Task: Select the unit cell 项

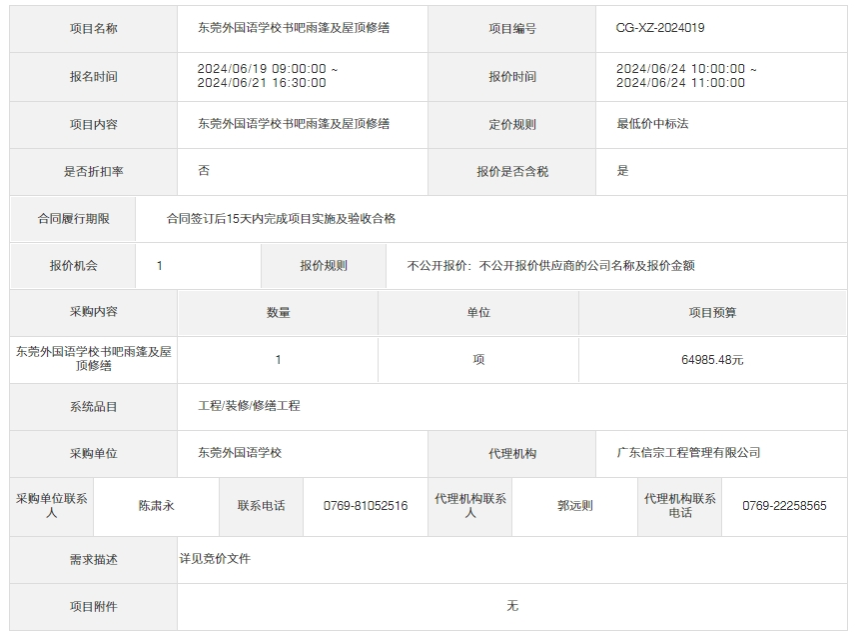Action: point(478,360)
